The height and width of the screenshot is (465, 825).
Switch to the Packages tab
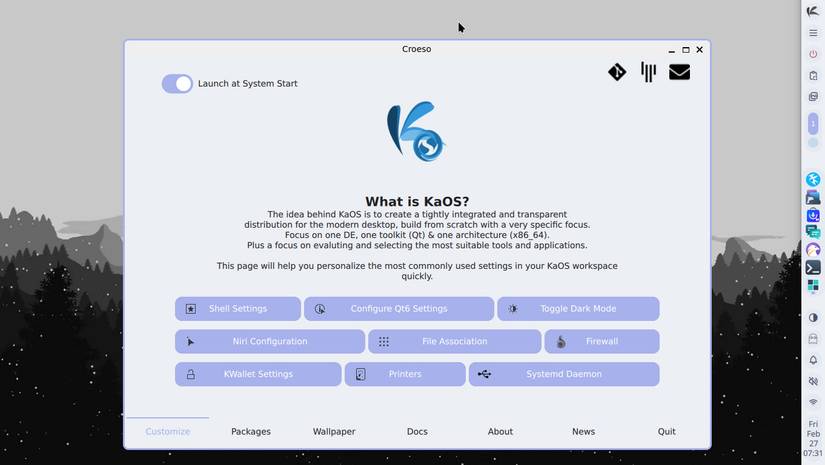[251, 431]
